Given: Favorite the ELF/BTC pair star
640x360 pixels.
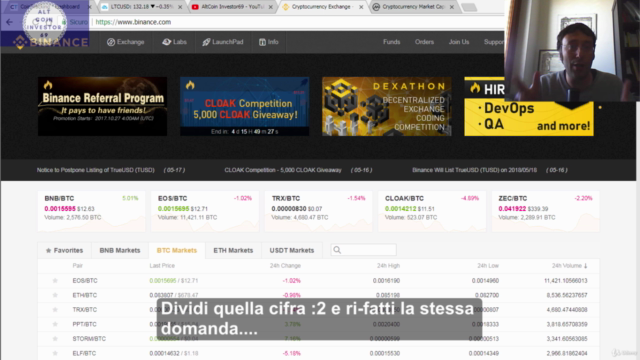Looking at the screenshot, I should click(x=55, y=353).
